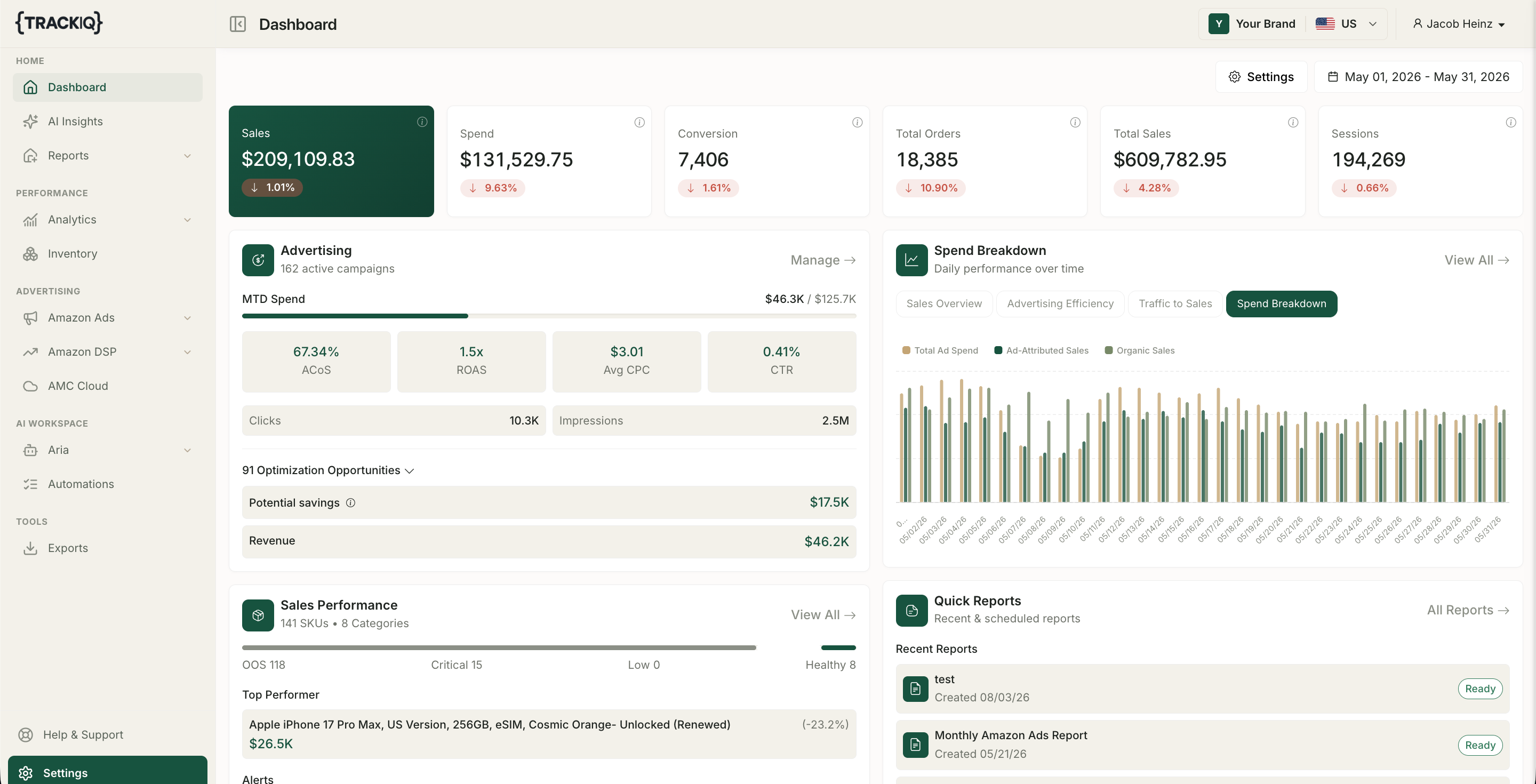This screenshot has height=784, width=1536.
Task: Open the top-right Settings button
Action: coord(1261,77)
